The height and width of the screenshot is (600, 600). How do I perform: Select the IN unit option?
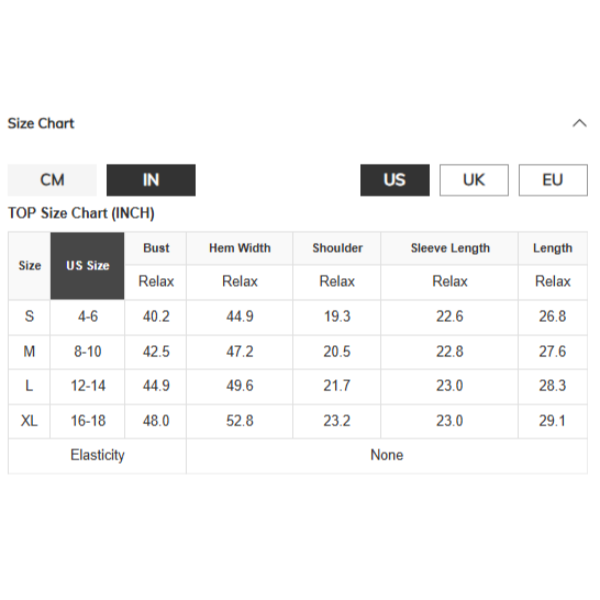pyautogui.click(x=151, y=180)
